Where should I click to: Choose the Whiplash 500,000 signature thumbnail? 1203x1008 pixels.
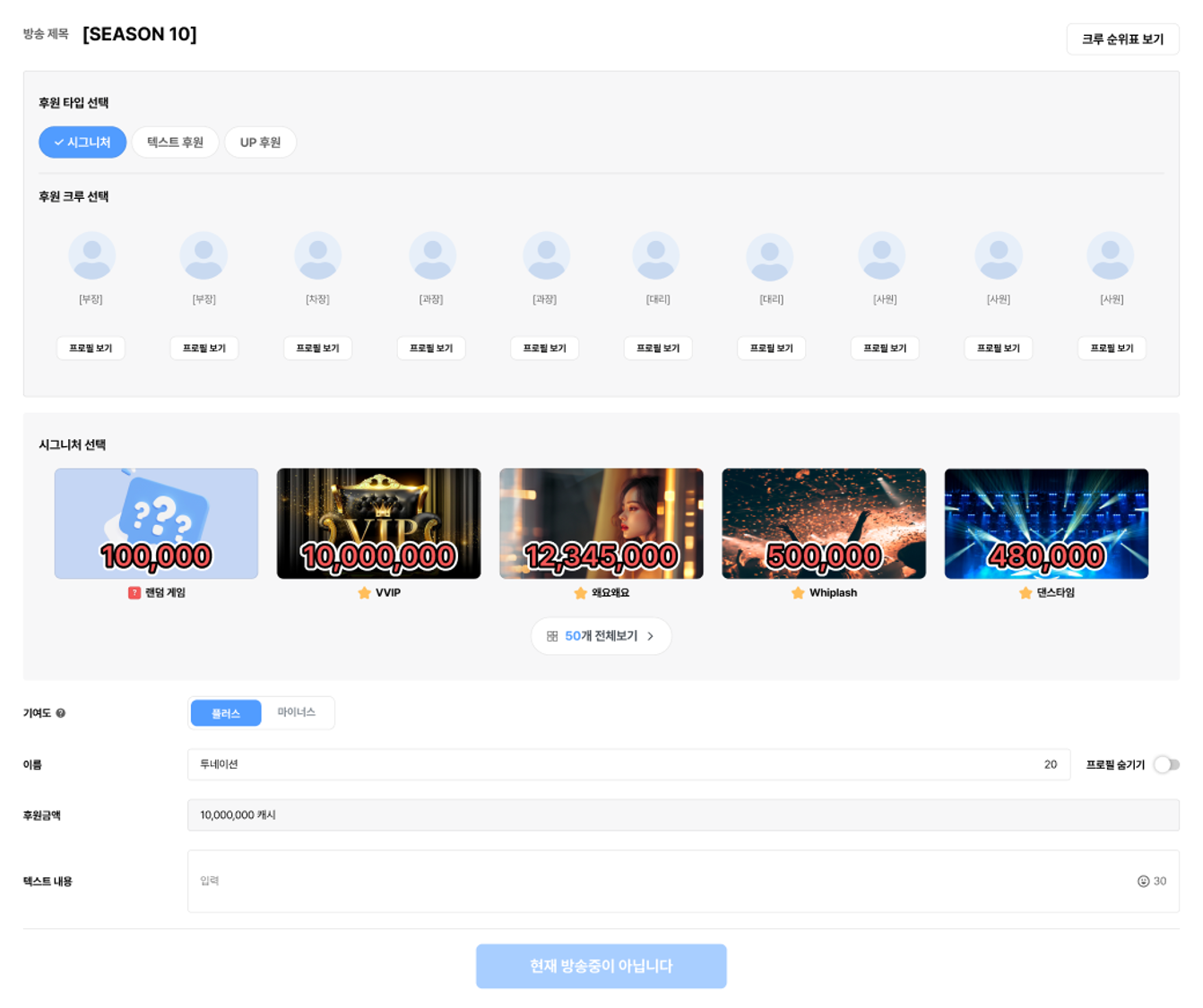click(823, 523)
